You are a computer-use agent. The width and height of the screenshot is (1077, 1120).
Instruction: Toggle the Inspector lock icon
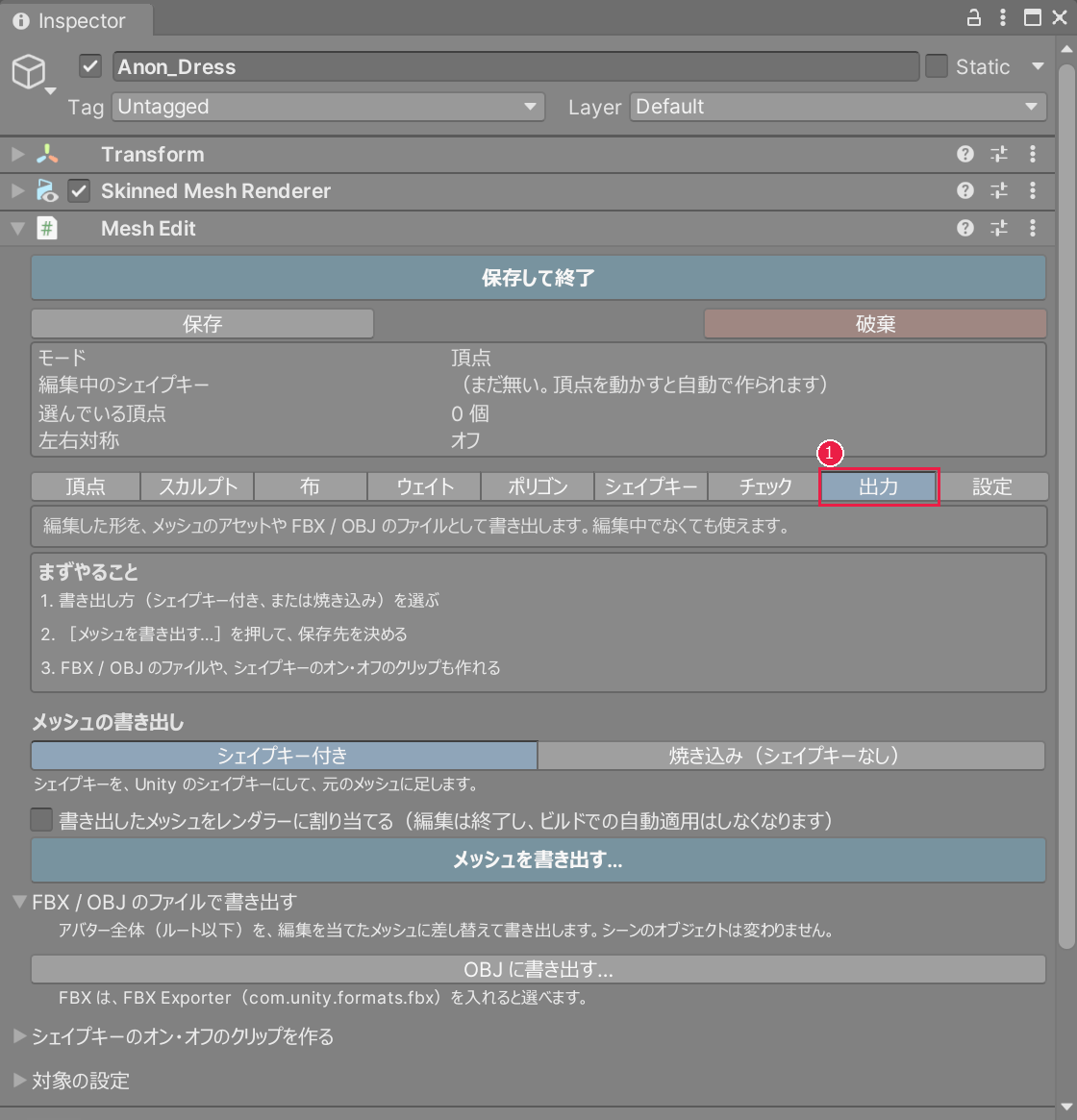pyautogui.click(x=973, y=17)
